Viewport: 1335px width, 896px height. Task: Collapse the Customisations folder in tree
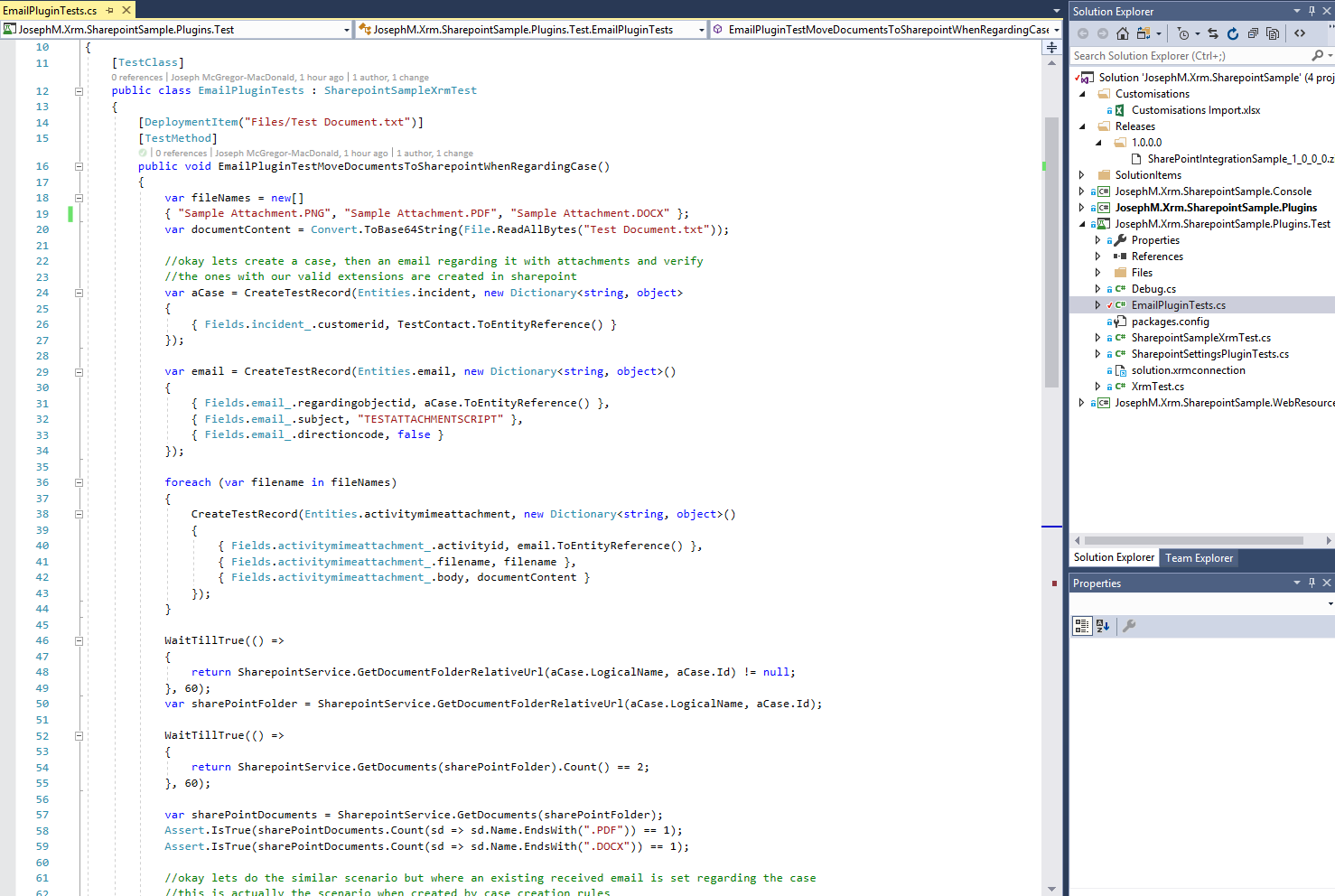(x=1082, y=94)
